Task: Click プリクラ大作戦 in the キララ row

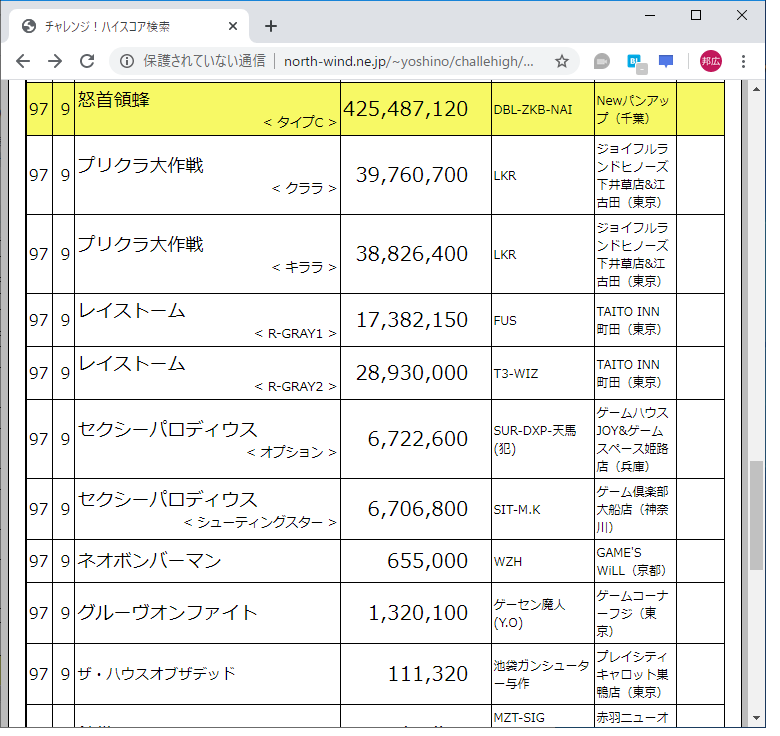Action: tap(141, 244)
